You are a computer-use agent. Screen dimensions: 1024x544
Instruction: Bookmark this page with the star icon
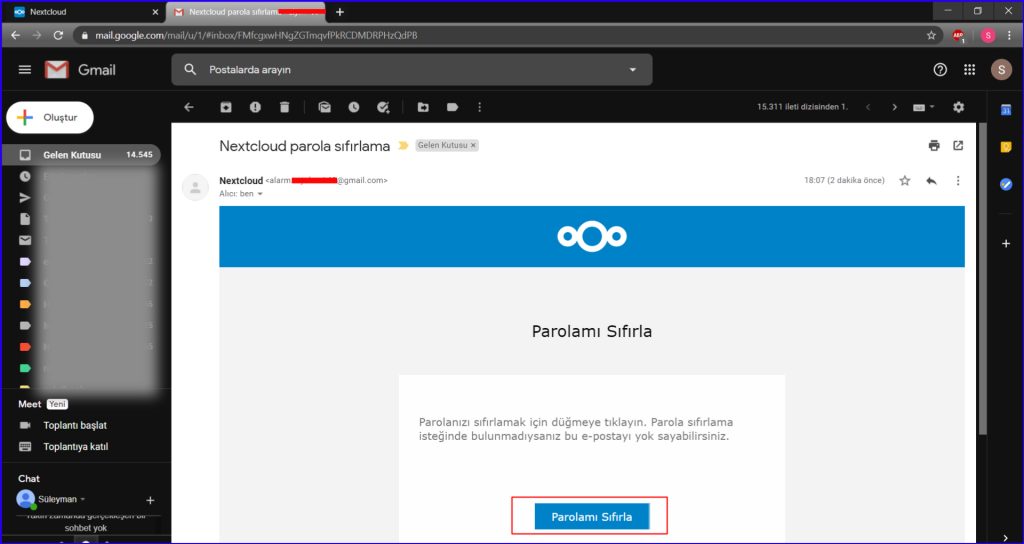point(931,35)
